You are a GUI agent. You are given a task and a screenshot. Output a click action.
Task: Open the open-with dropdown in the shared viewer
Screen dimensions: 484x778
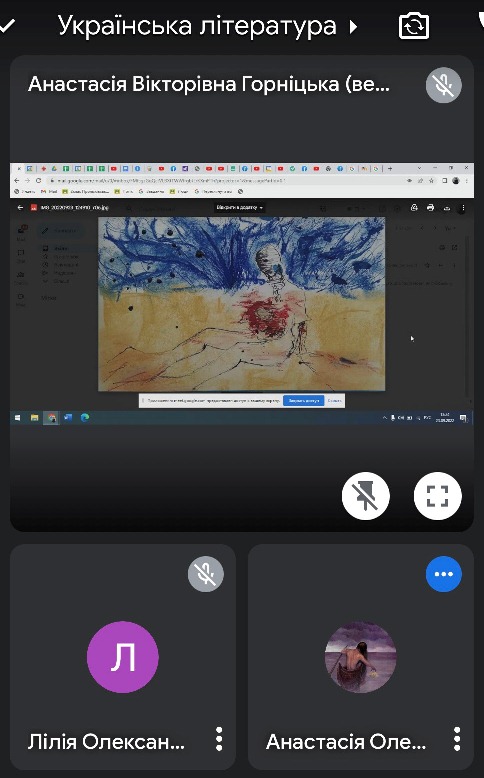point(240,207)
